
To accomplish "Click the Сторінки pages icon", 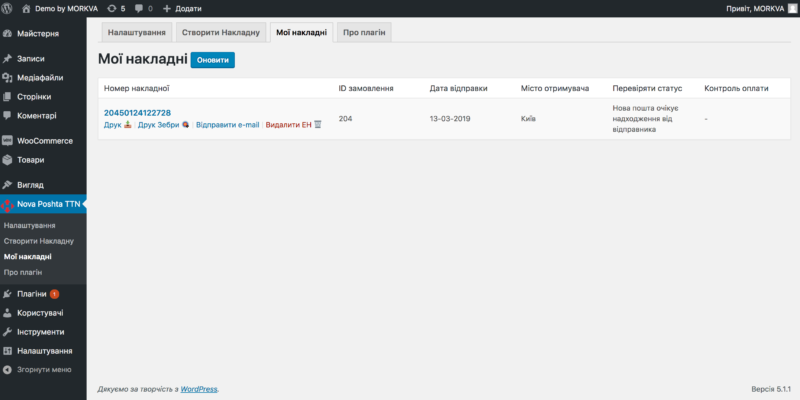I will (7, 96).
